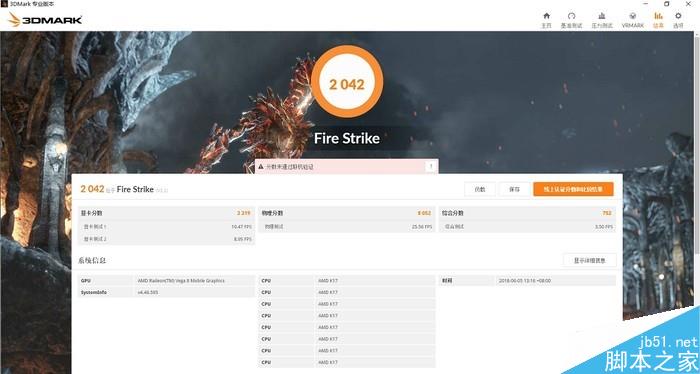This screenshot has height=374, width=700.
Task: Select the physics score 8 052 row
Action: coord(346,213)
